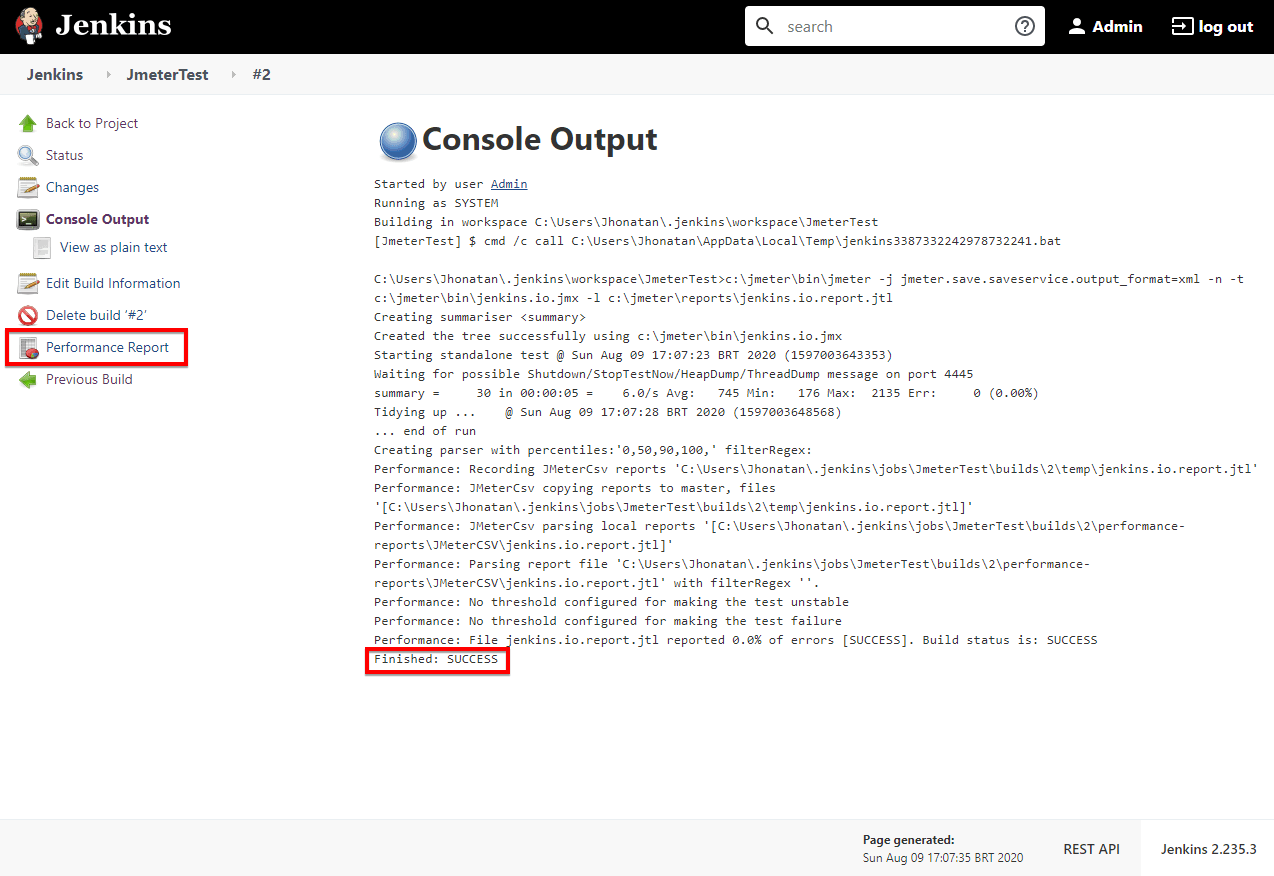Click the search help question mark icon
Viewport: 1274px width, 876px height.
click(1025, 26)
